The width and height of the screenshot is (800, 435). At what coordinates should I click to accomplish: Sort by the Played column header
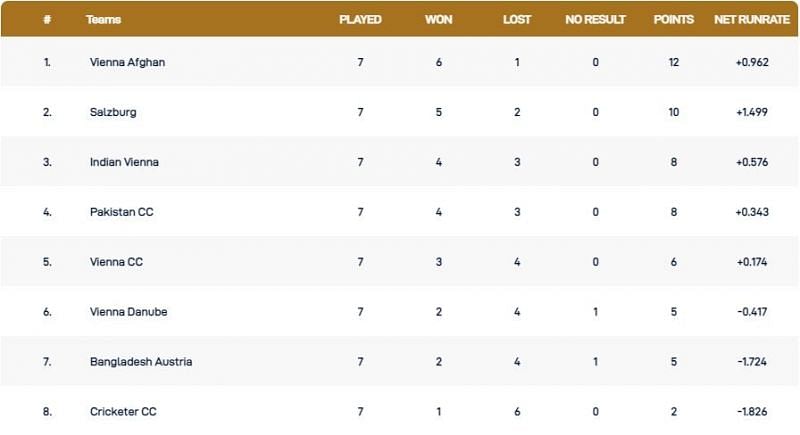pos(360,19)
